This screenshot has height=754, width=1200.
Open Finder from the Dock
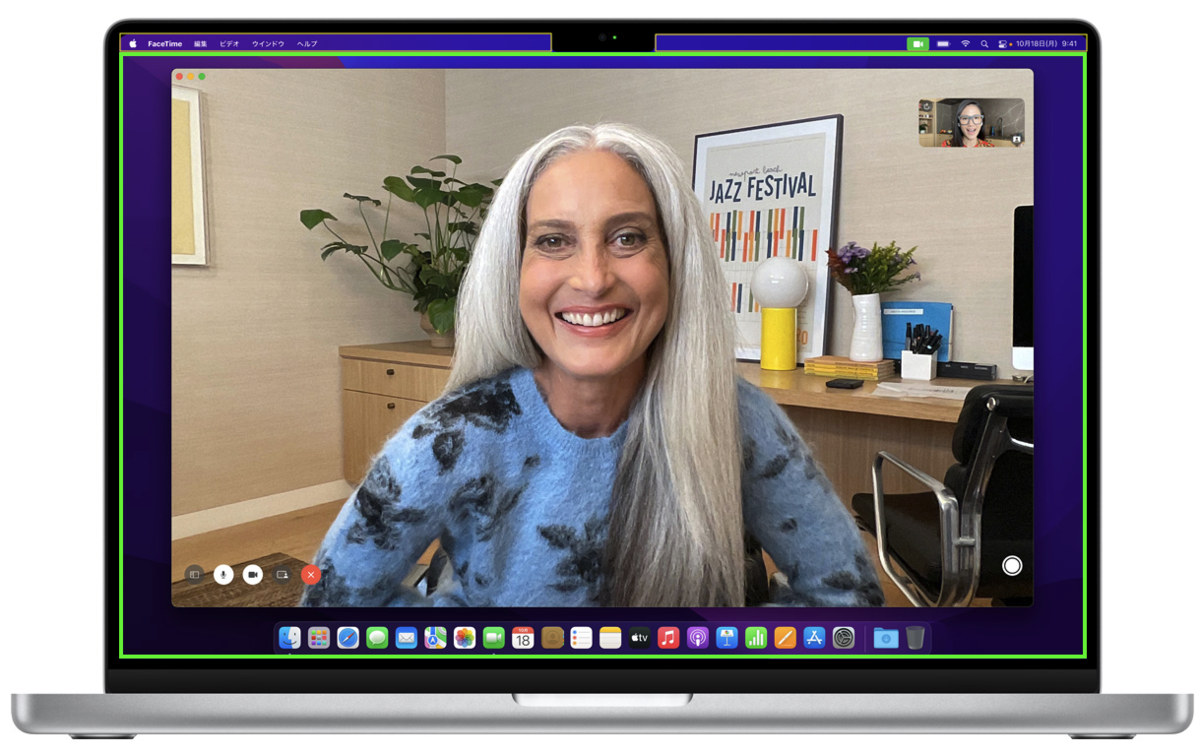coord(290,638)
